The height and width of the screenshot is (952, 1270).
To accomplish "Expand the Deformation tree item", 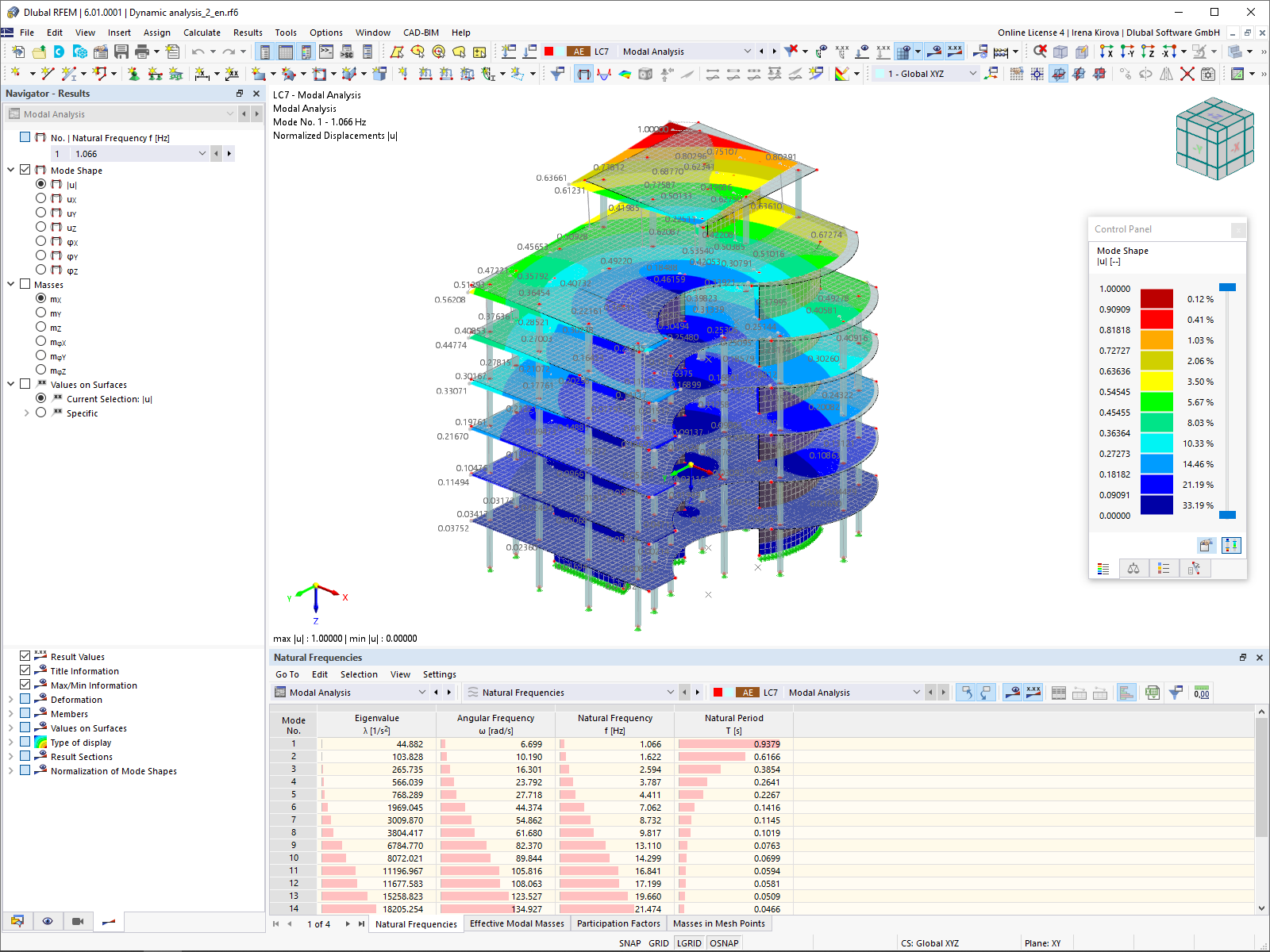I will pyautogui.click(x=11, y=700).
